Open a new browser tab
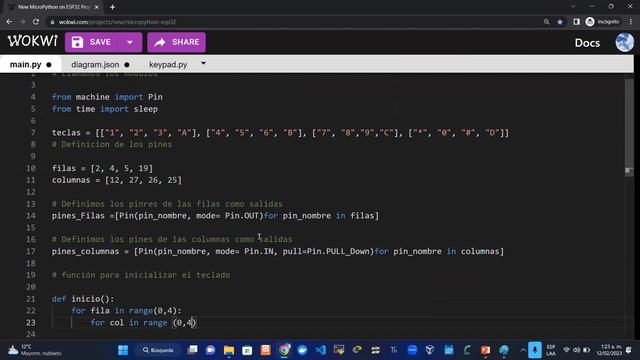This screenshot has height=360, width=640. (x=112, y=7)
